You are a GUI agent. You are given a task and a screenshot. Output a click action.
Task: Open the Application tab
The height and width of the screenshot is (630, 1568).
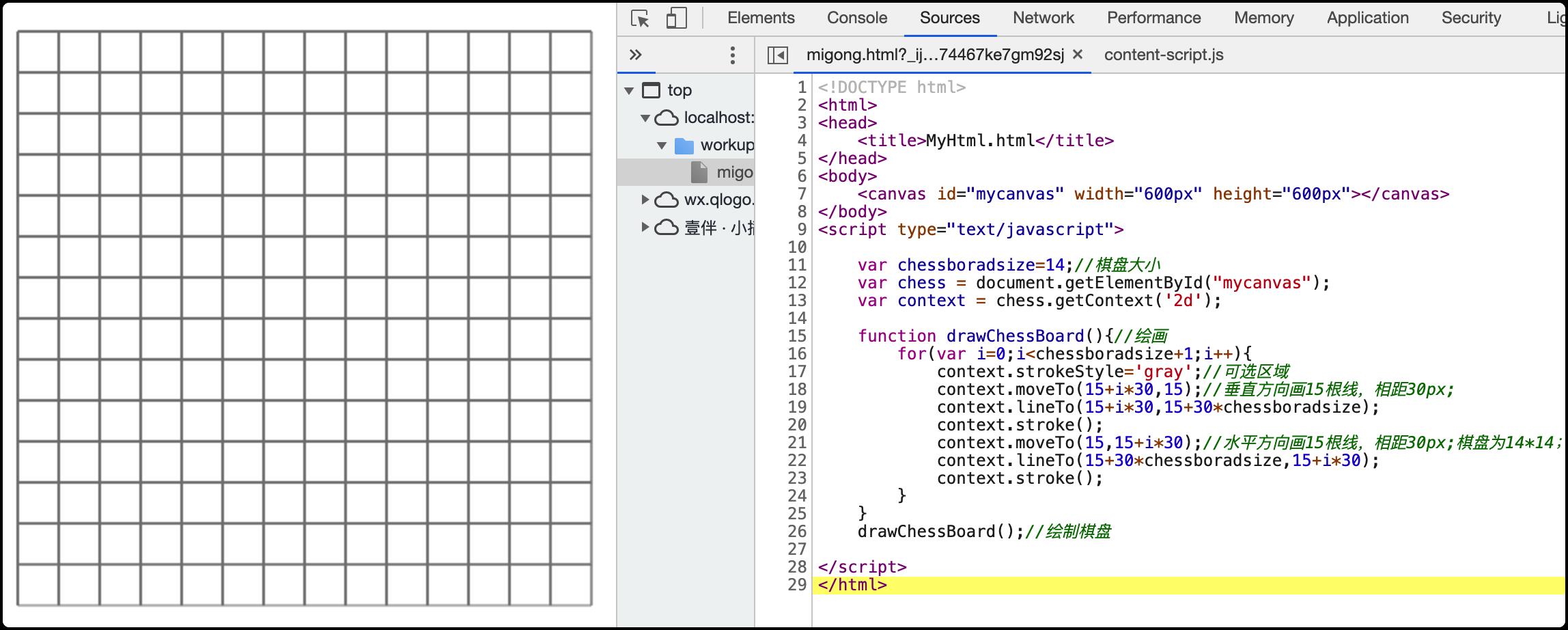click(1367, 18)
